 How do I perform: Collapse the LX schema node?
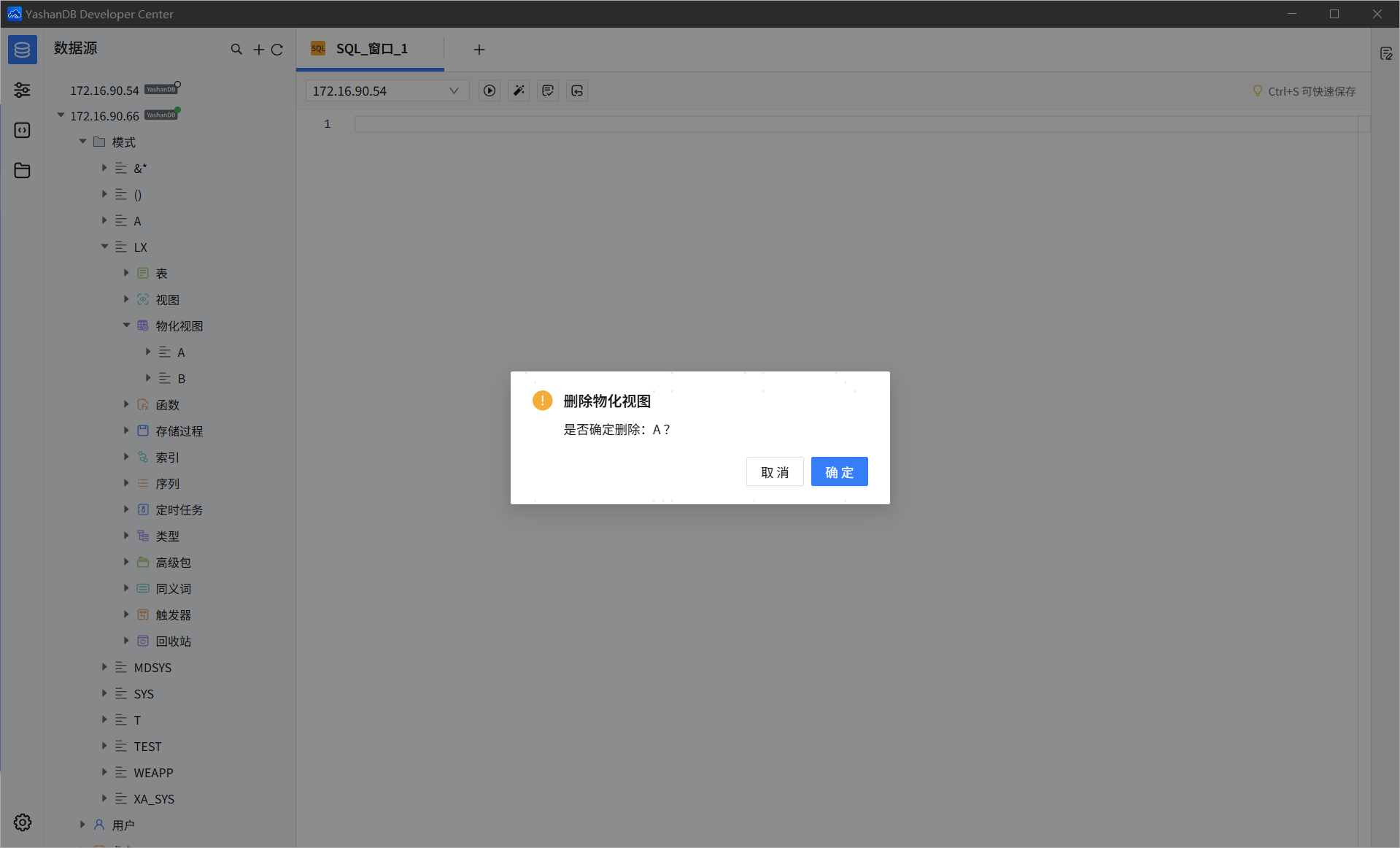point(104,247)
